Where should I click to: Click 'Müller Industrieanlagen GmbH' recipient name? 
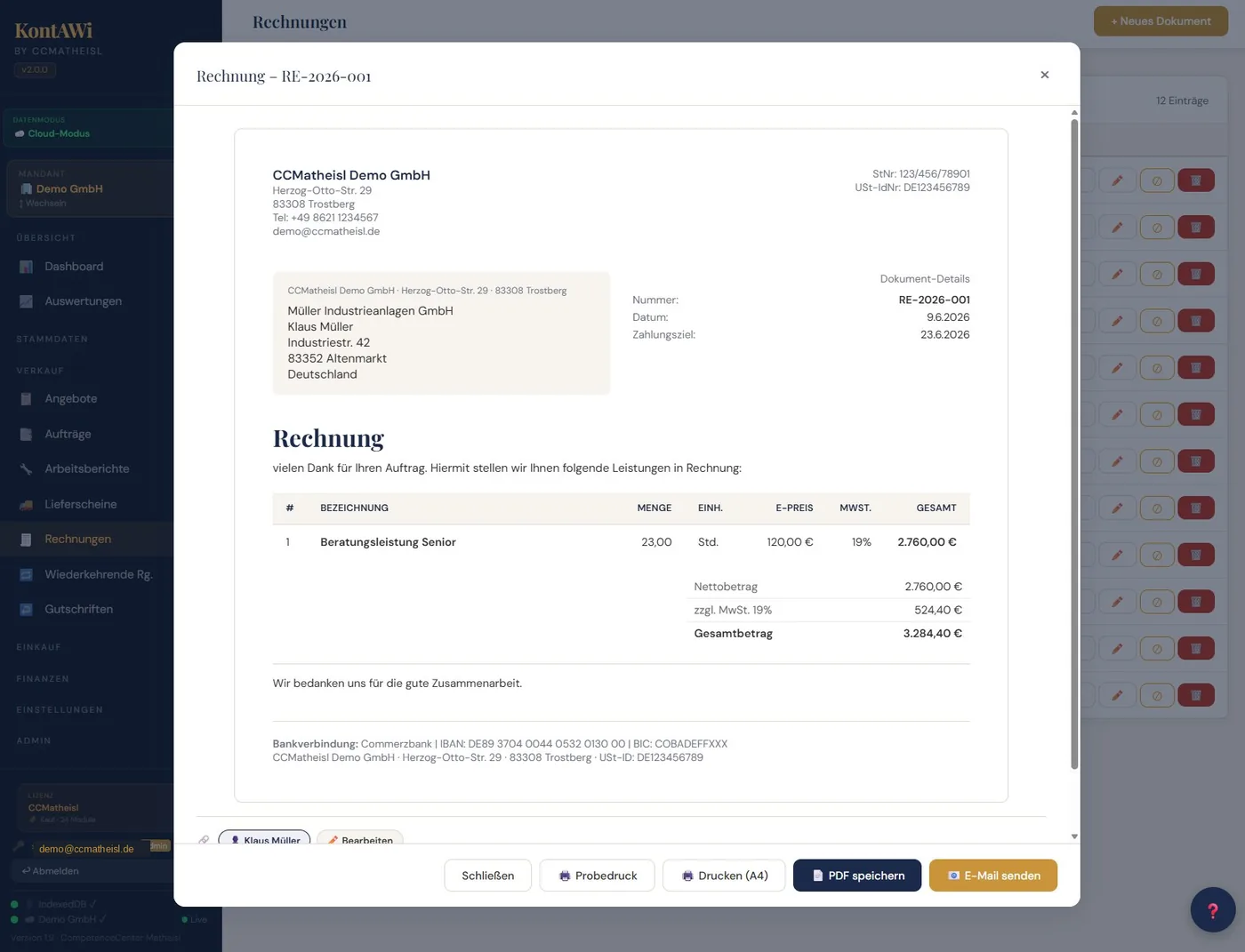[370, 311]
